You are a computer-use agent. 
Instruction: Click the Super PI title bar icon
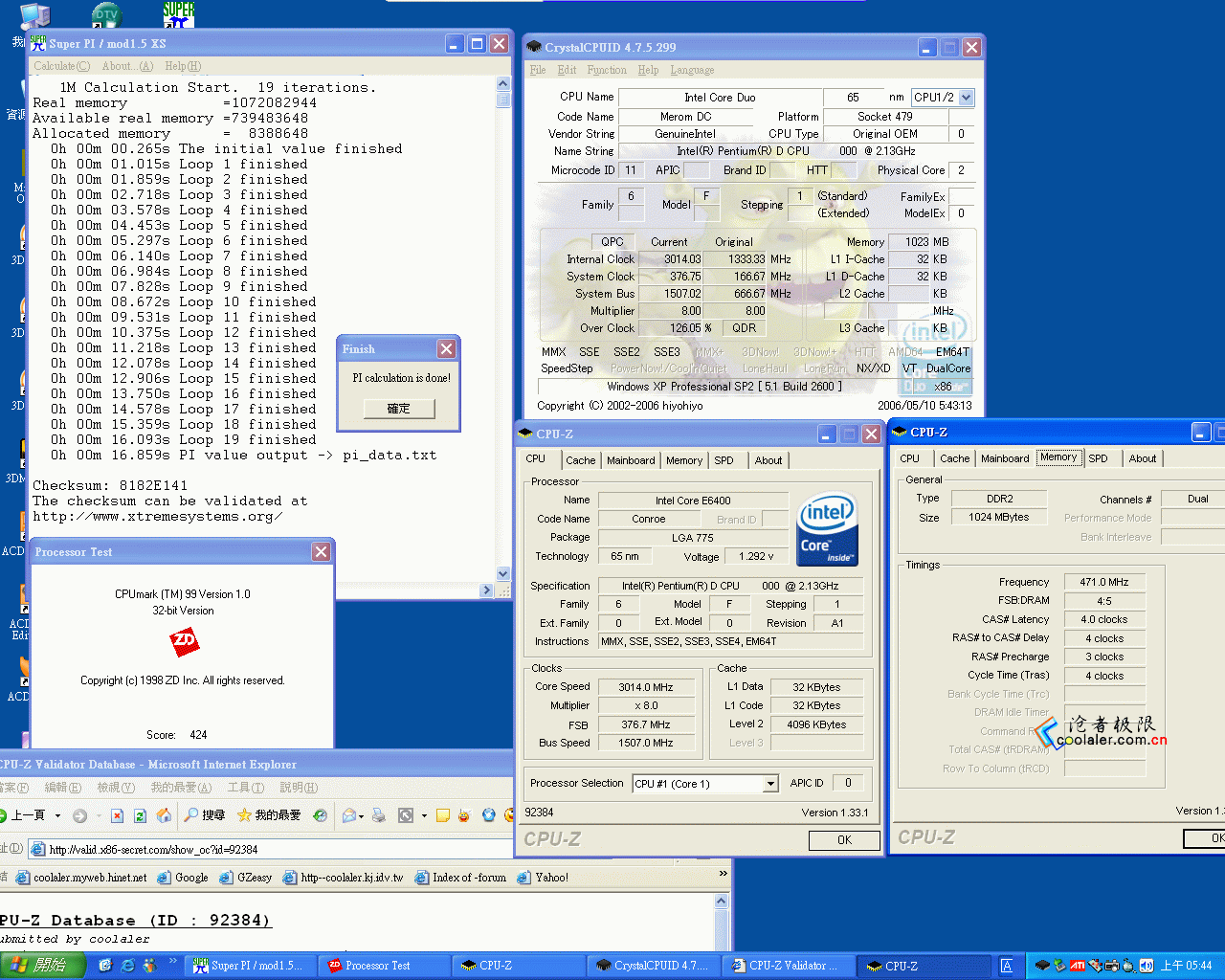38,43
